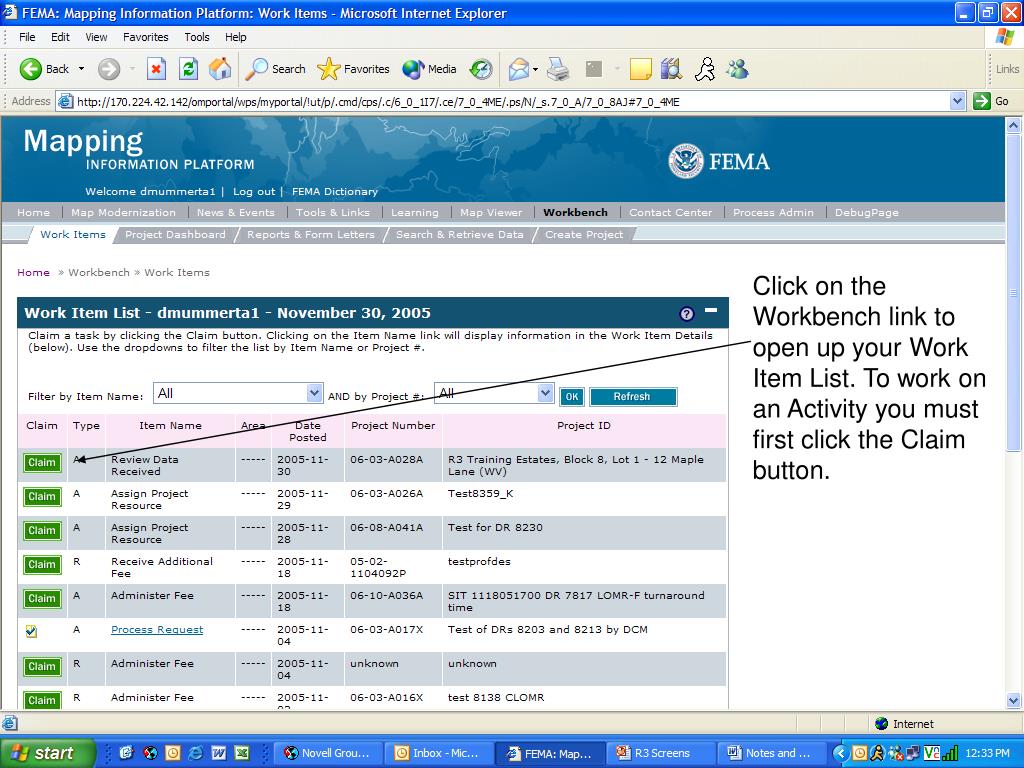Toggle the claimed checkbox for Process Request

[31, 631]
